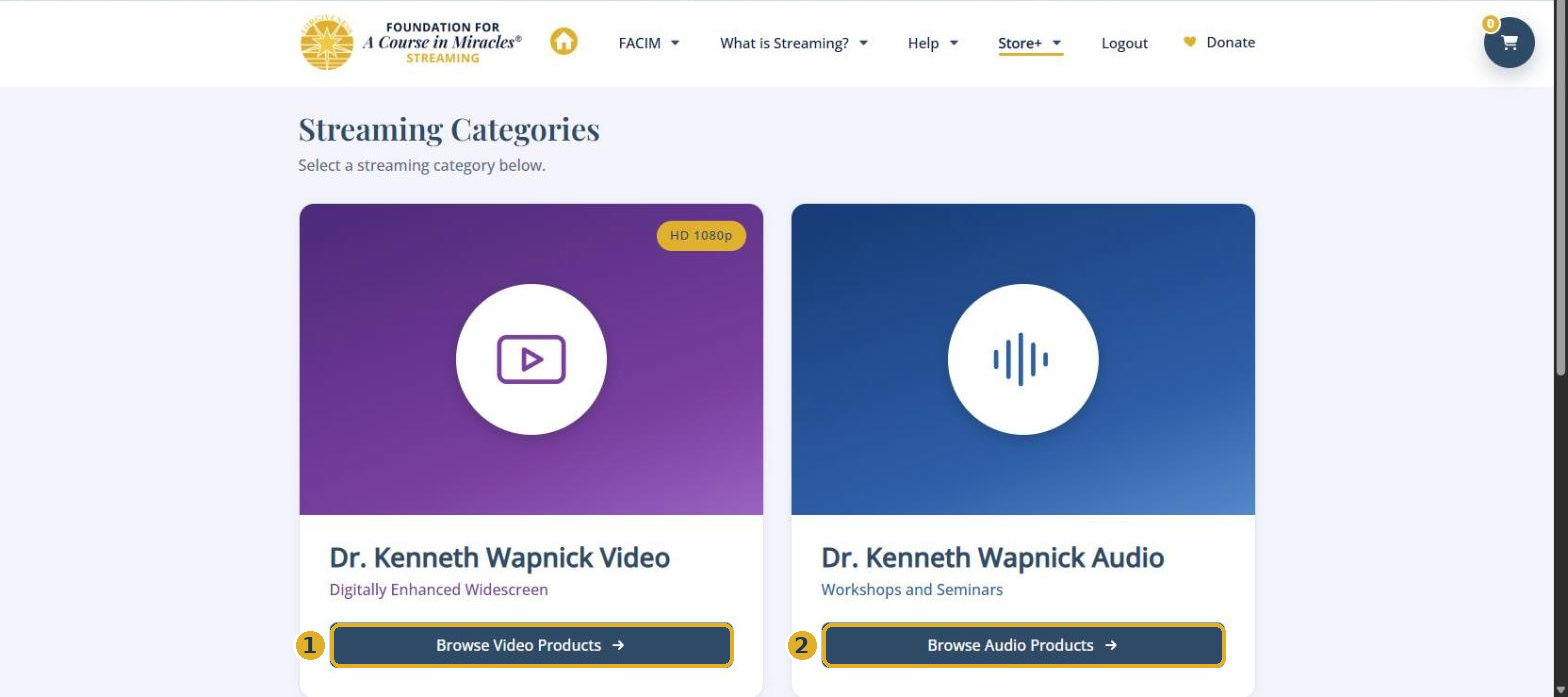Open the Store+ dropdown menu

click(x=1030, y=43)
